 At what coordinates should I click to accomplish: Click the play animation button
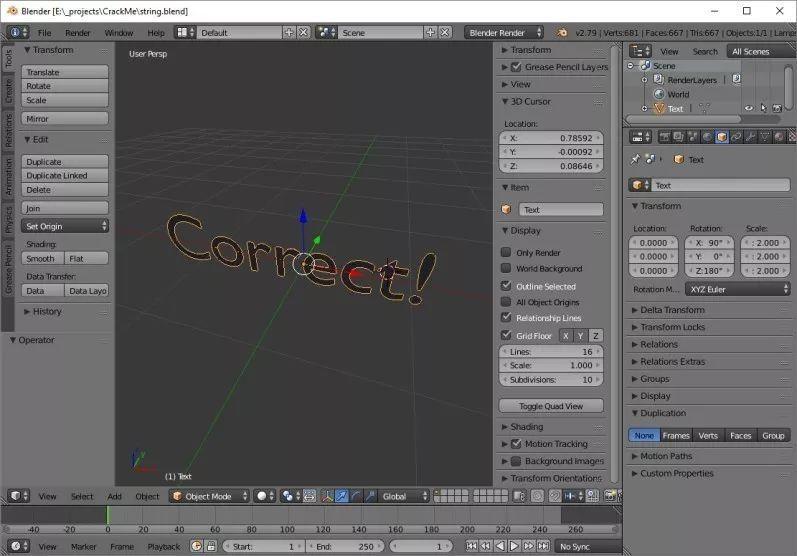tap(515, 546)
